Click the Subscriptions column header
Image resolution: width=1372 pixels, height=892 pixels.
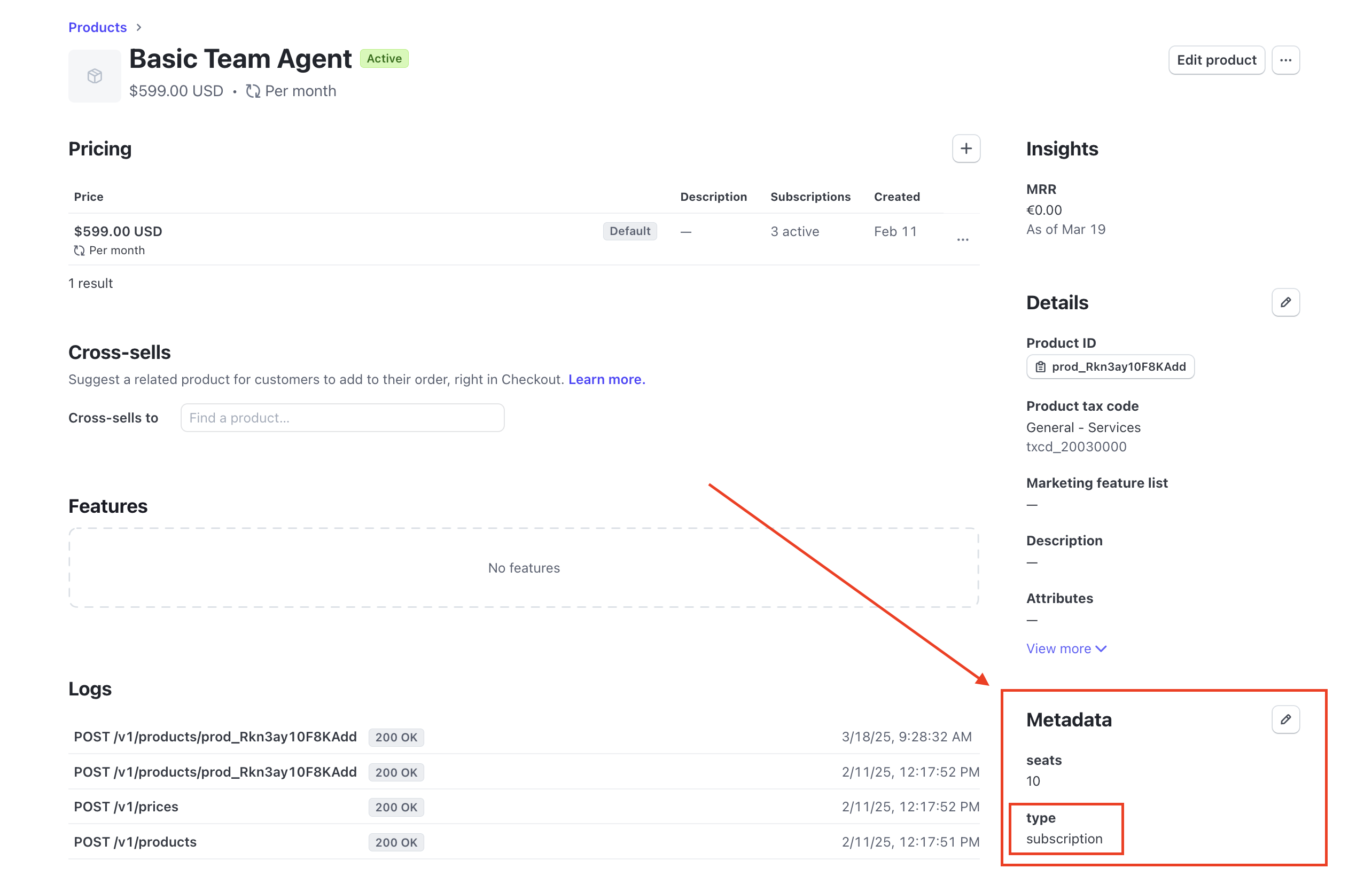click(810, 197)
